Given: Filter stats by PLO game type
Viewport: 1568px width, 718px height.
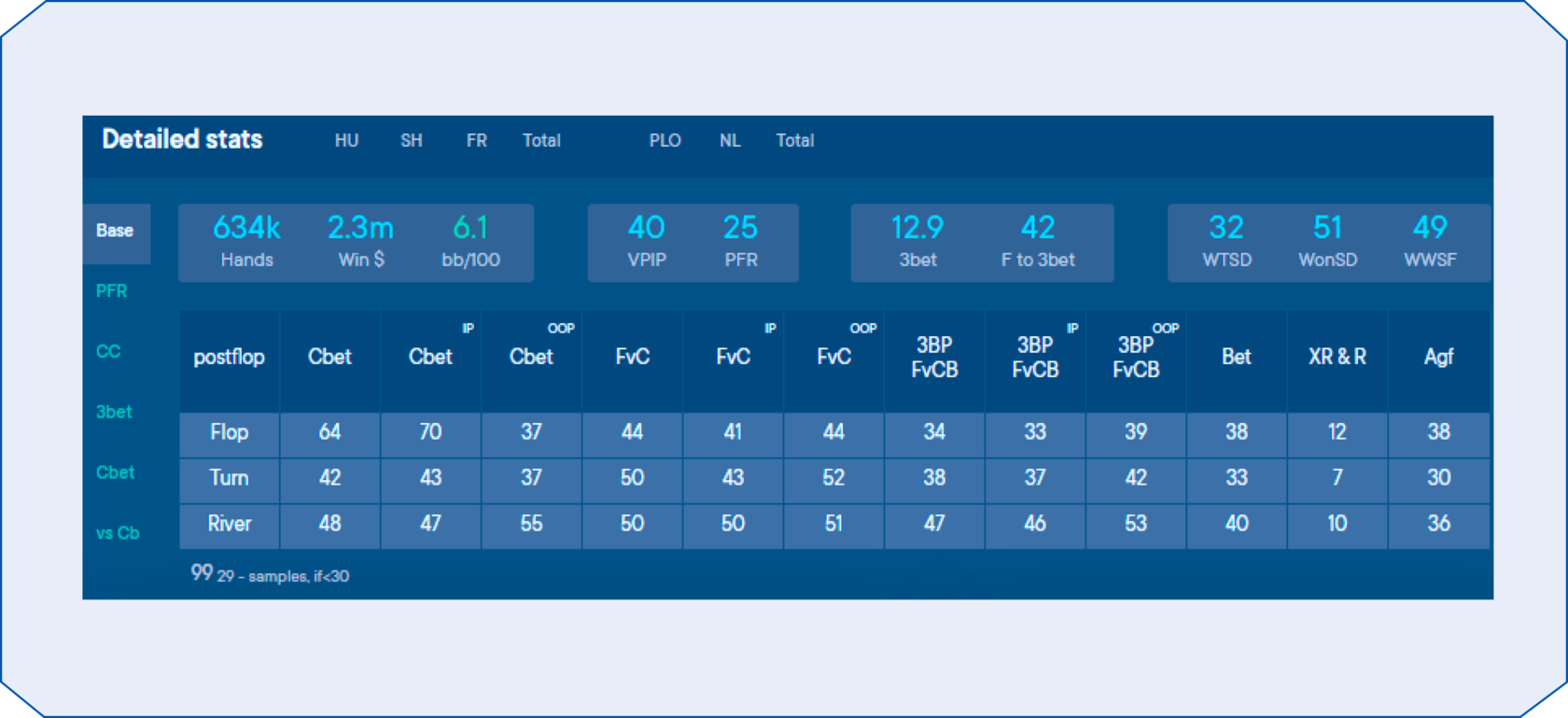Looking at the screenshot, I should pyautogui.click(x=665, y=140).
